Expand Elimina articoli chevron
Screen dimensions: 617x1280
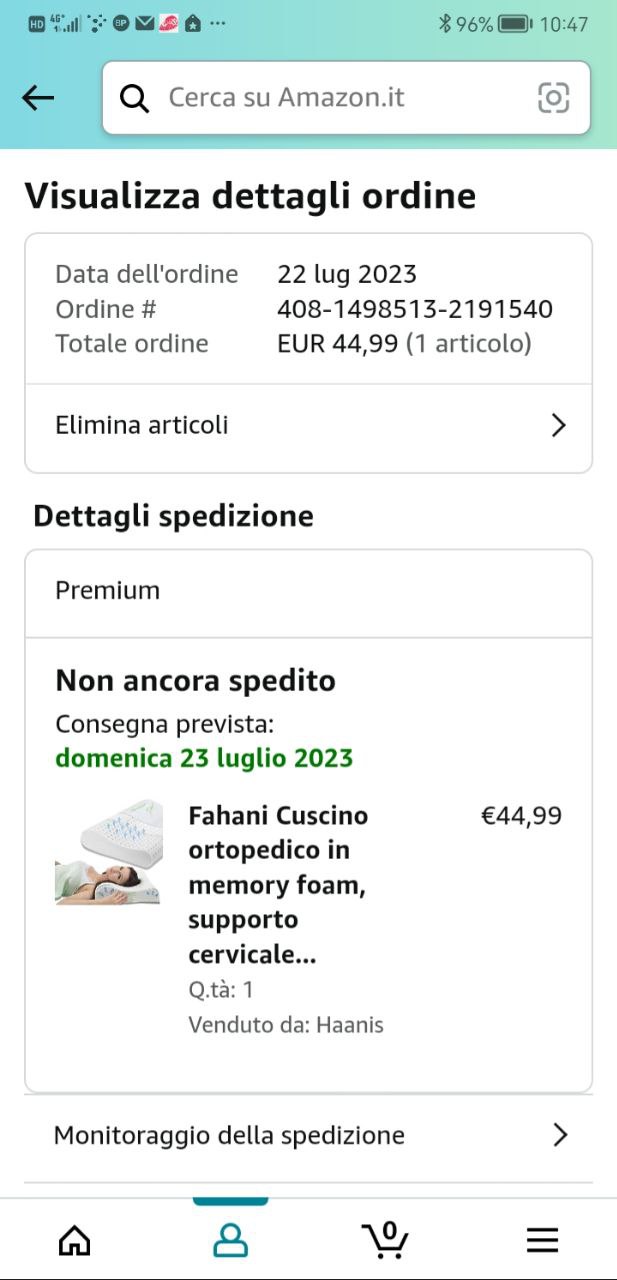558,426
